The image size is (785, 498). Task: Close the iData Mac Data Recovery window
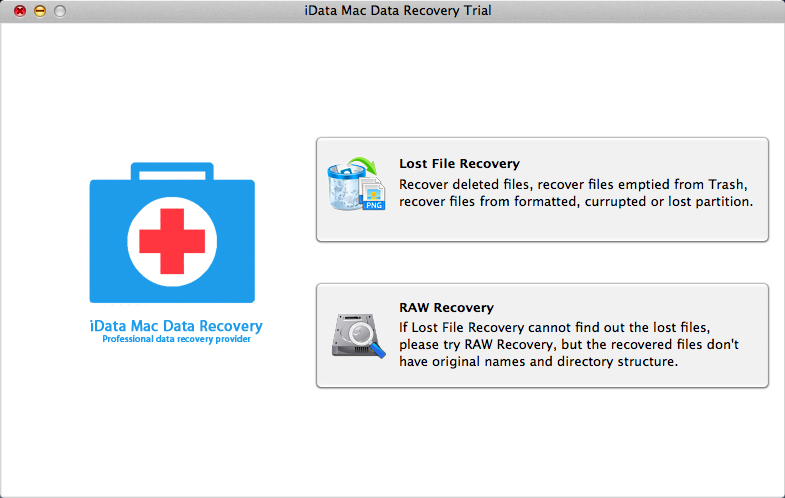(x=20, y=11)
